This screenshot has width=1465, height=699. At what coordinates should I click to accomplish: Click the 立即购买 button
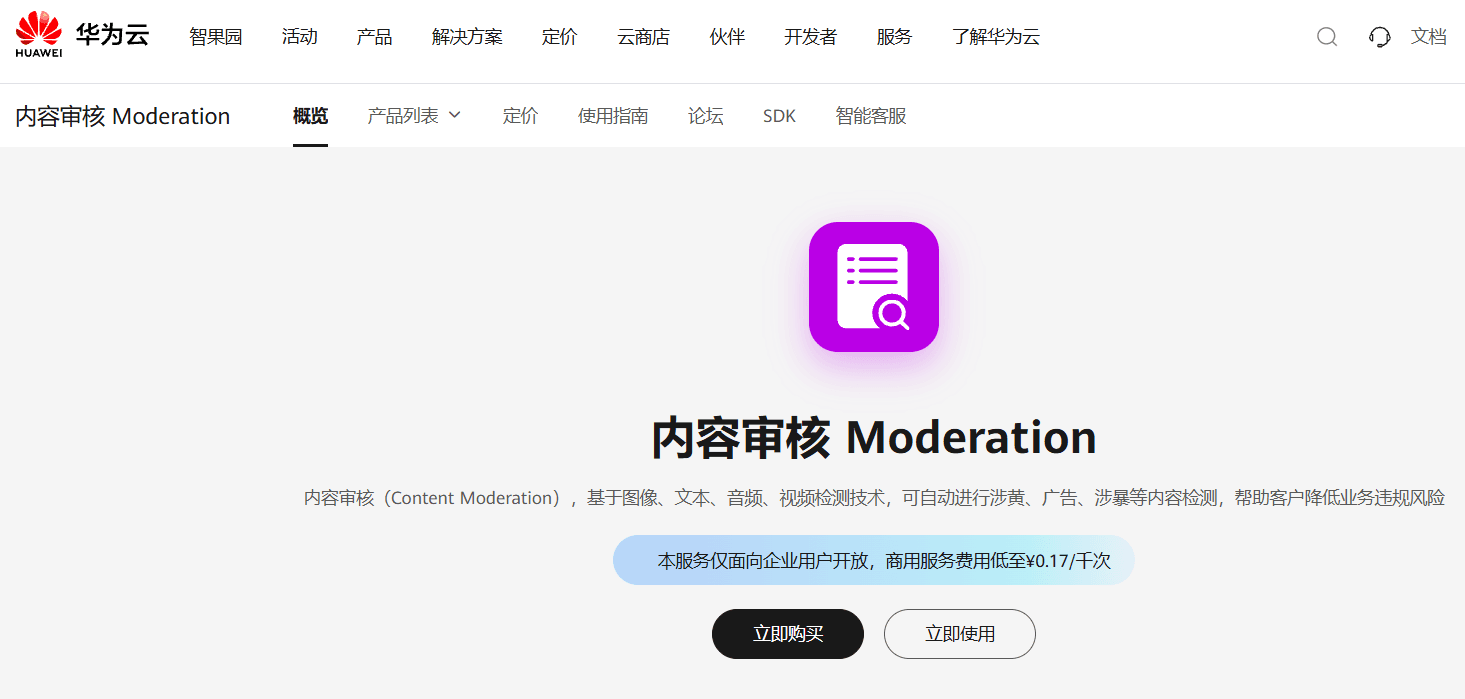pos(788,634)
